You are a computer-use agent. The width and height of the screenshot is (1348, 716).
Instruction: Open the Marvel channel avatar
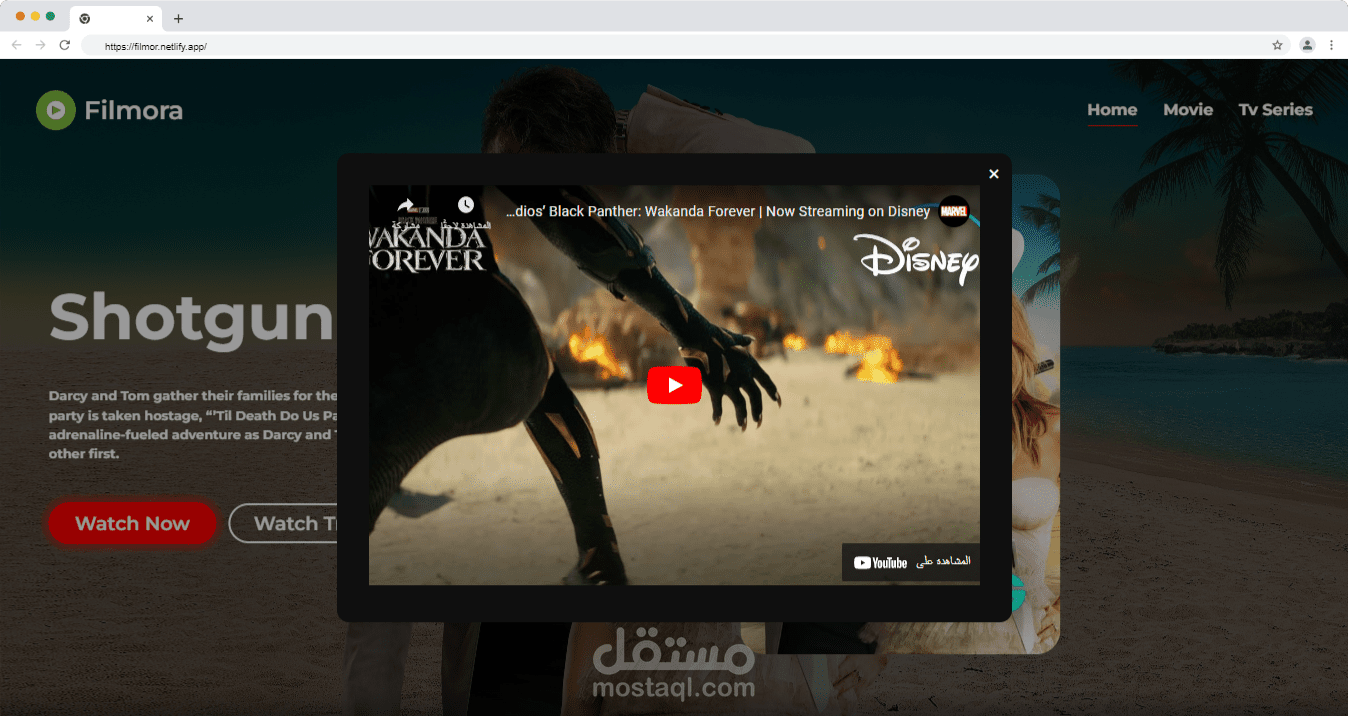pyautogui.click(x=954, y=211)
